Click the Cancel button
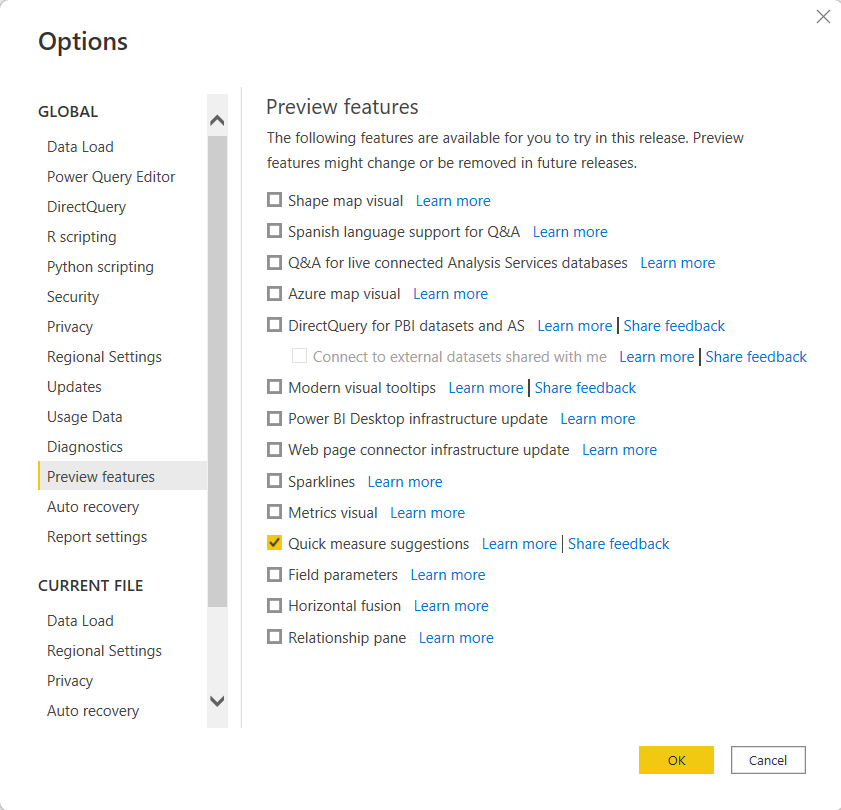Image resolution: width=841 pixels, height=810 pixels. click(x=768, y=760)
